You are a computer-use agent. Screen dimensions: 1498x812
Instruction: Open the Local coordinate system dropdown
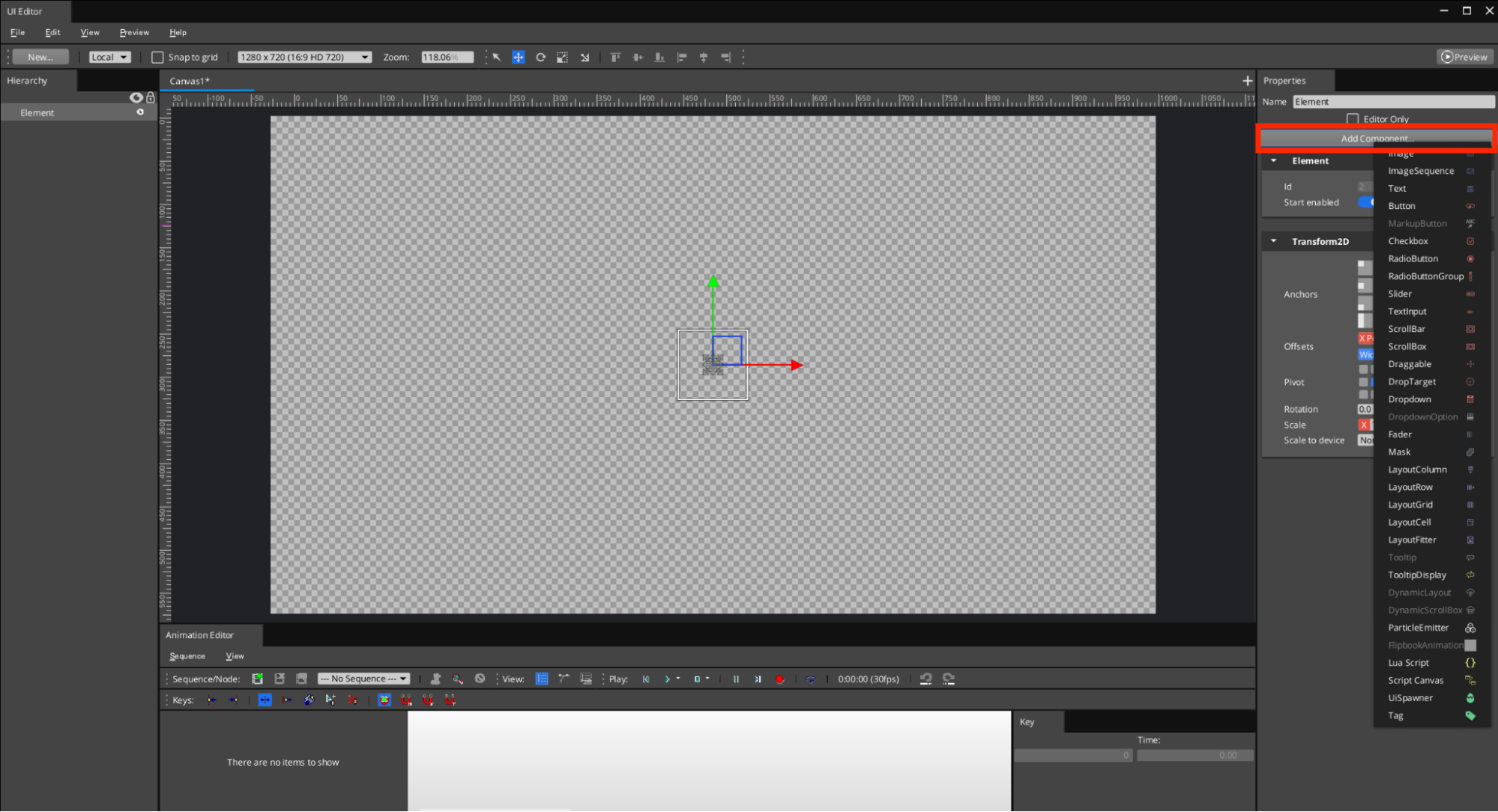109,57
